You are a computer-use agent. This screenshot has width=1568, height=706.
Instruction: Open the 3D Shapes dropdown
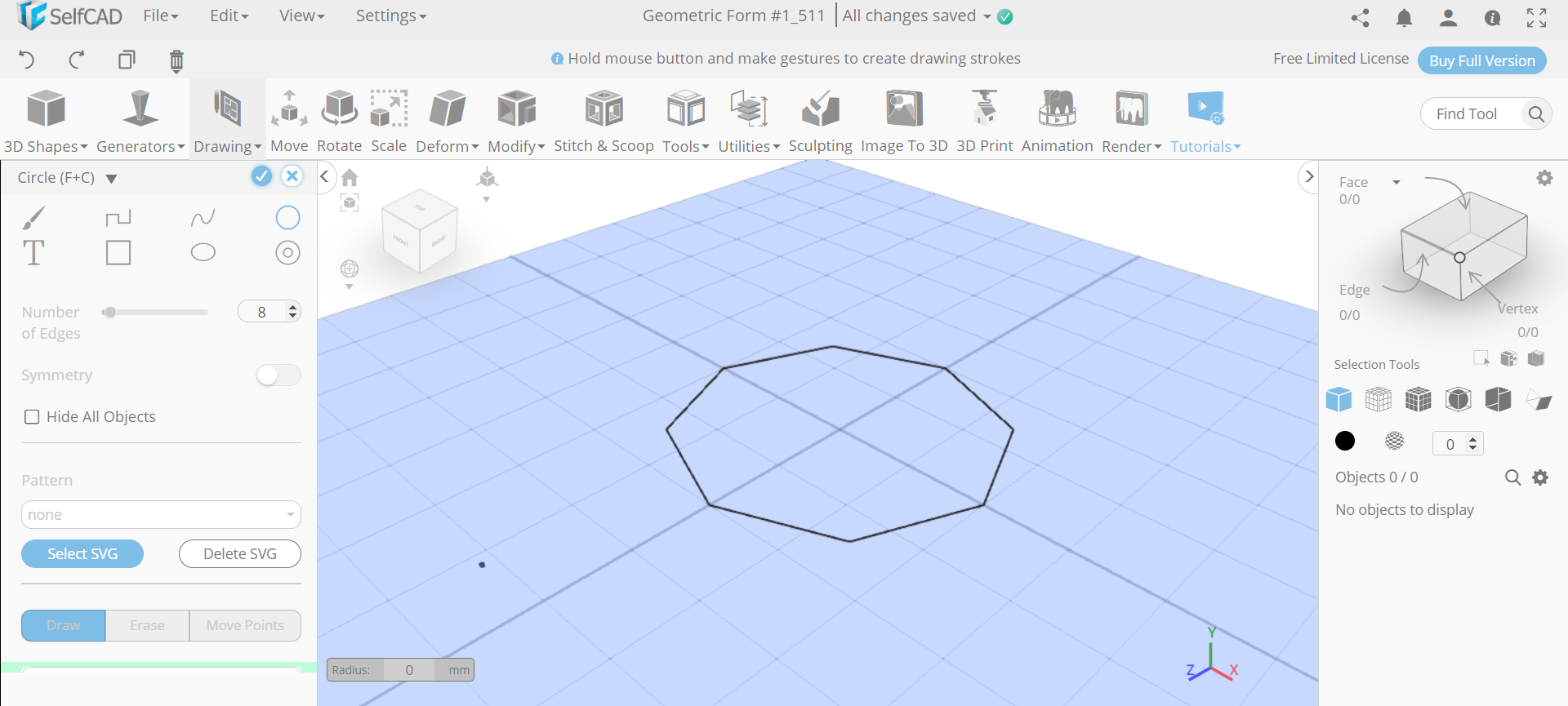pyautogui.click(x=46, y=121)
